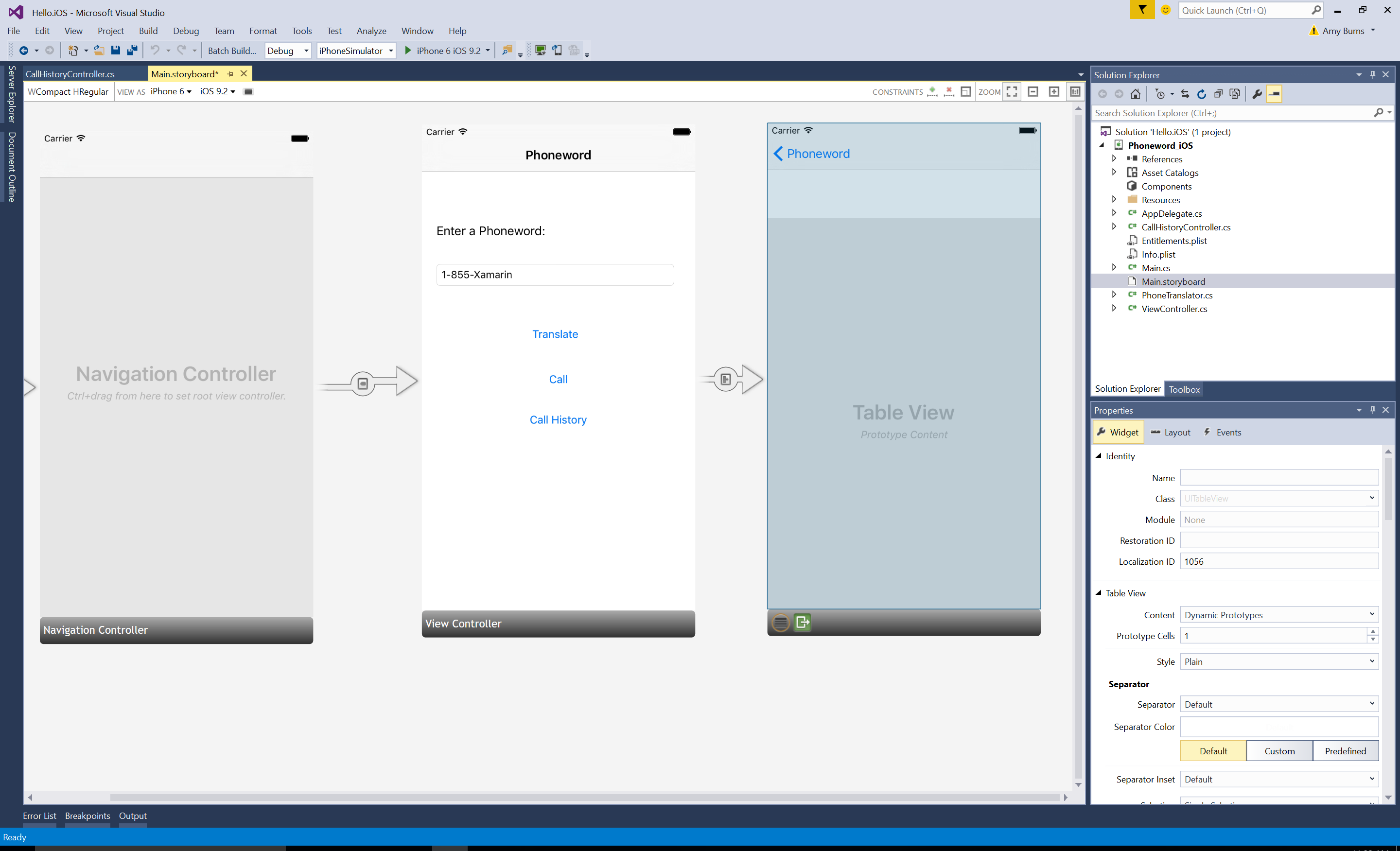Screen dimensions: 1400x851
Task: Expand the Resources folder in Solution Explorer
Action: click(1114, 199)
